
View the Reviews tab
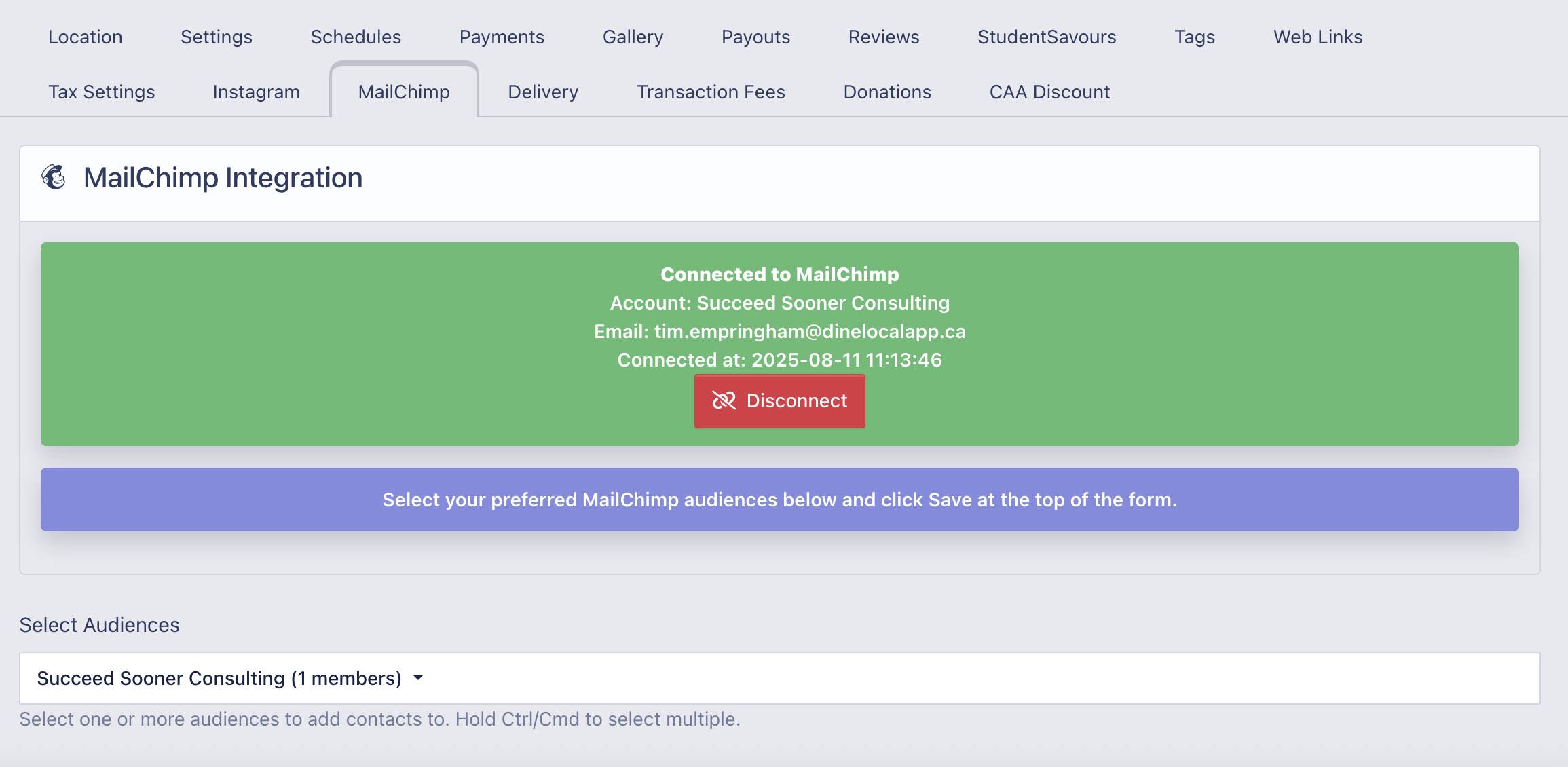pyautogui.click(x=883, y=37)
